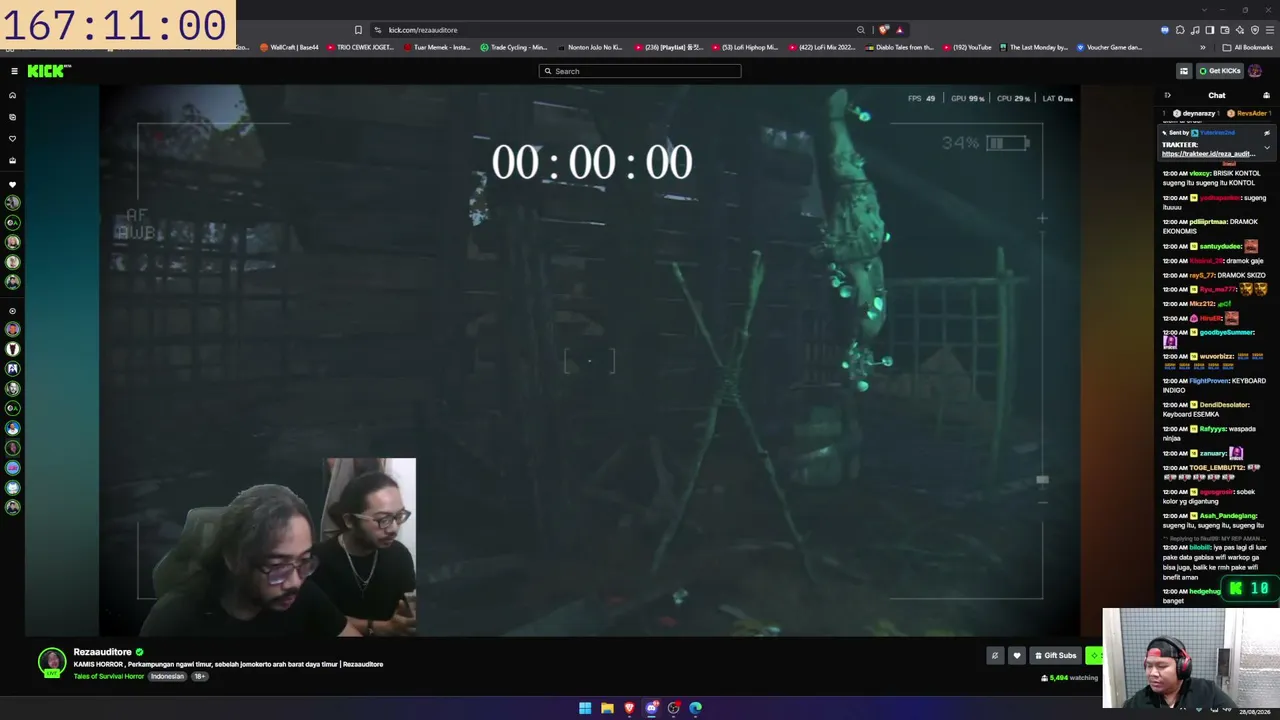Viewport: 1280px width, 720px height.
Task: Toggle channel notifications bell icon
Action: 994,656
